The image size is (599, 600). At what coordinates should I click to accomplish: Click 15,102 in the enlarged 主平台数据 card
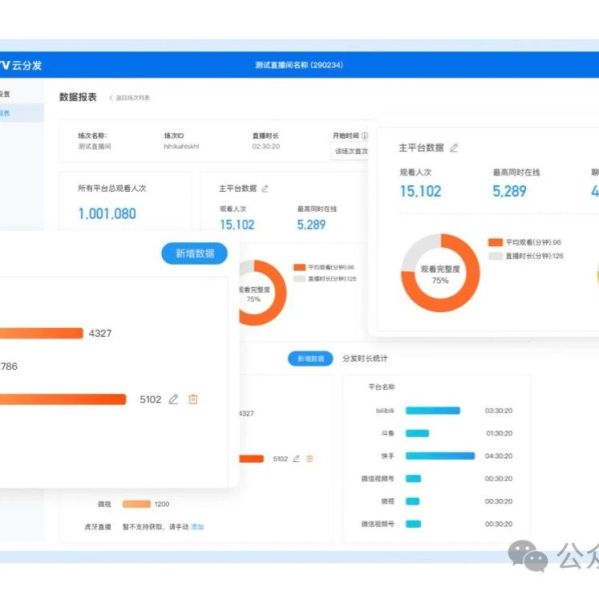point(421,191)
